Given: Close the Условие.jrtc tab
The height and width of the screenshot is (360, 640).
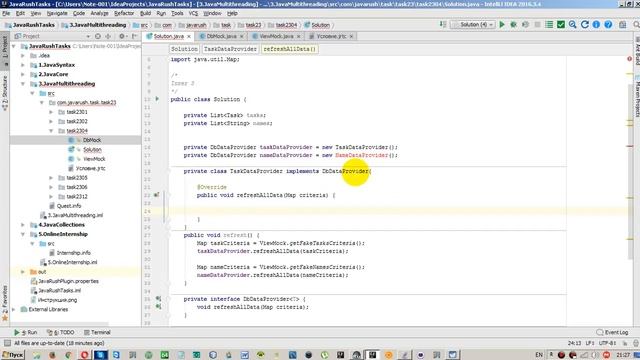Looking at the screenshot, I should pos(351,37).
